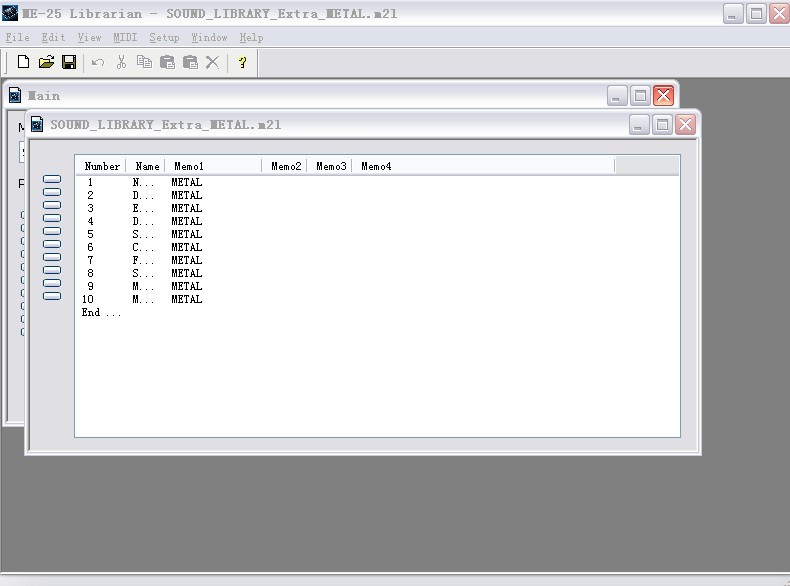Maximize the SOUND_LIBRARY_Extra_METAL.m21 child window
Image resolution: width=790 pixels, height=586 pixels.
pyautogui.click(x=662, y=124)
